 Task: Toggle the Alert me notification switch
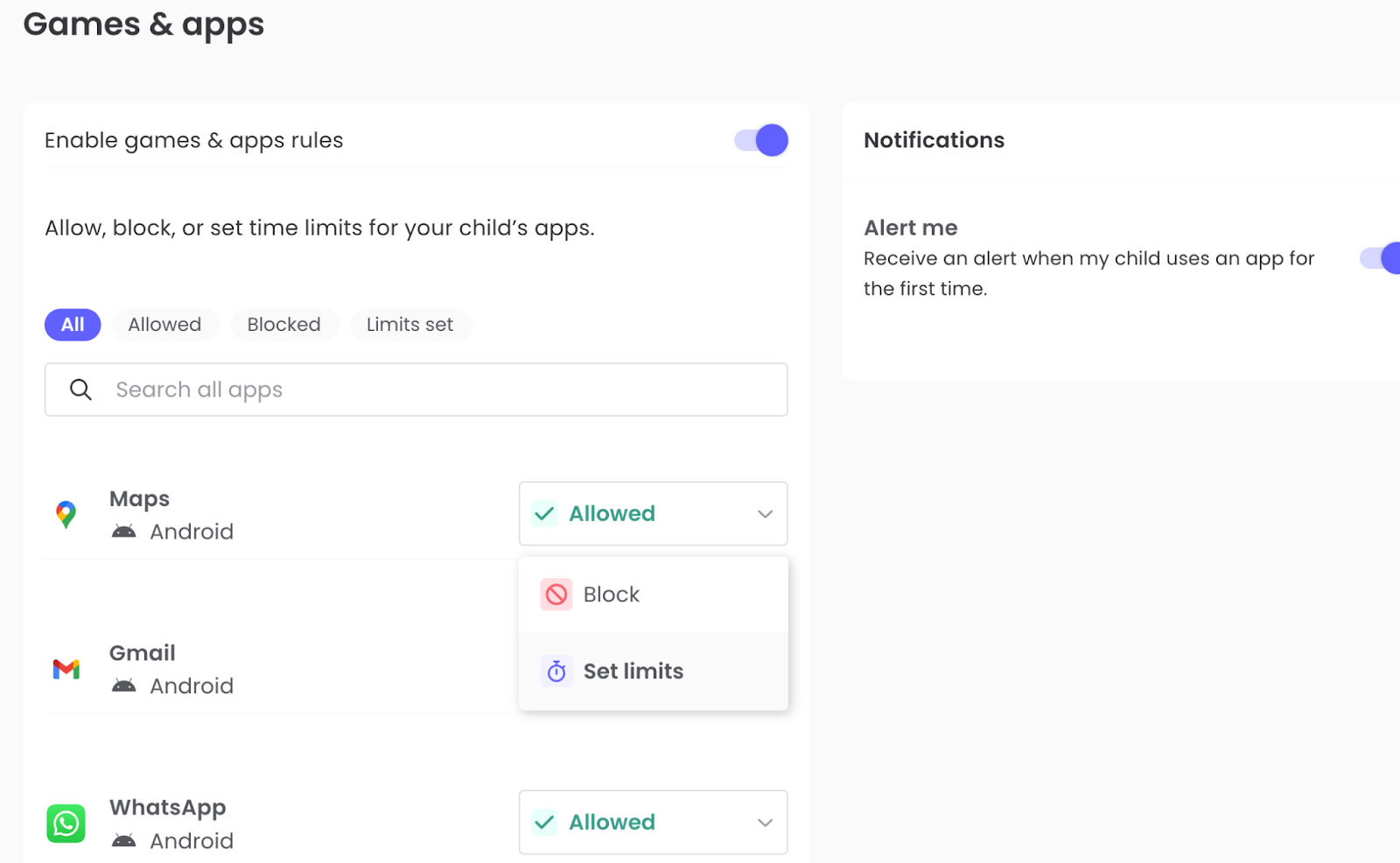(1381, 258)
